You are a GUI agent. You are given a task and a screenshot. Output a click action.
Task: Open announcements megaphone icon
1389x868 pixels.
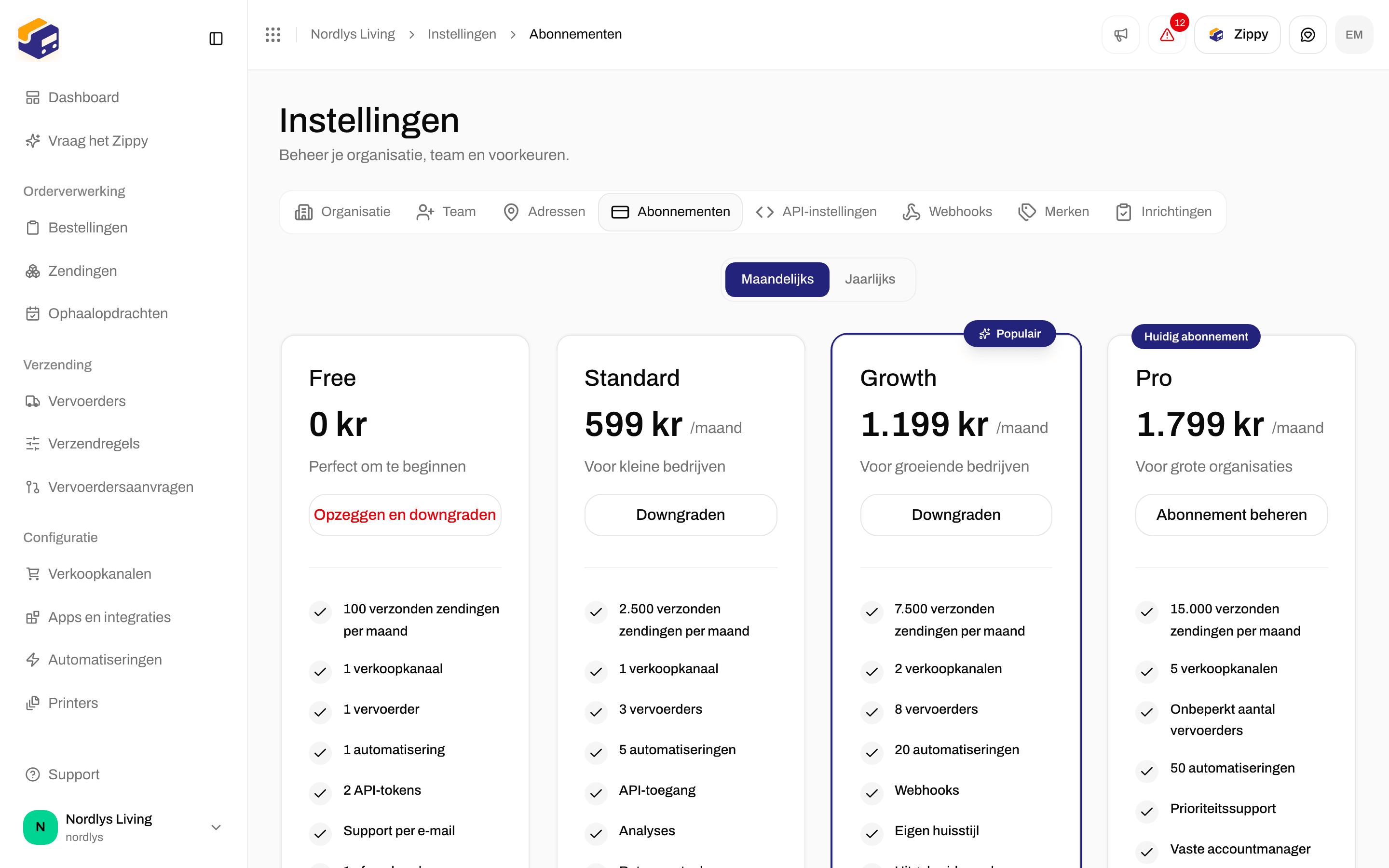click(x=1120, y=34)
